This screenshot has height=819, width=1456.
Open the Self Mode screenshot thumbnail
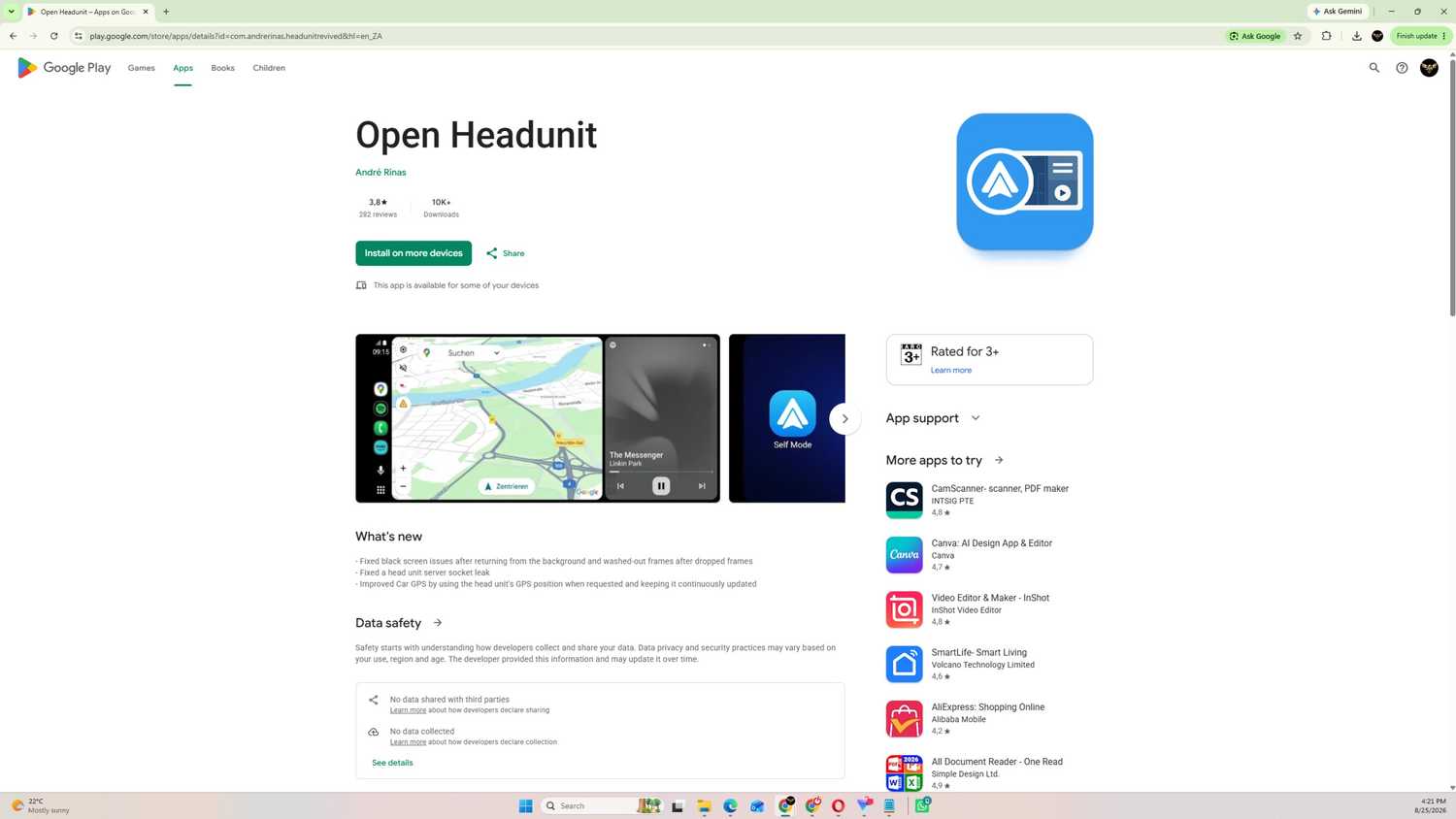click(787, 418)
